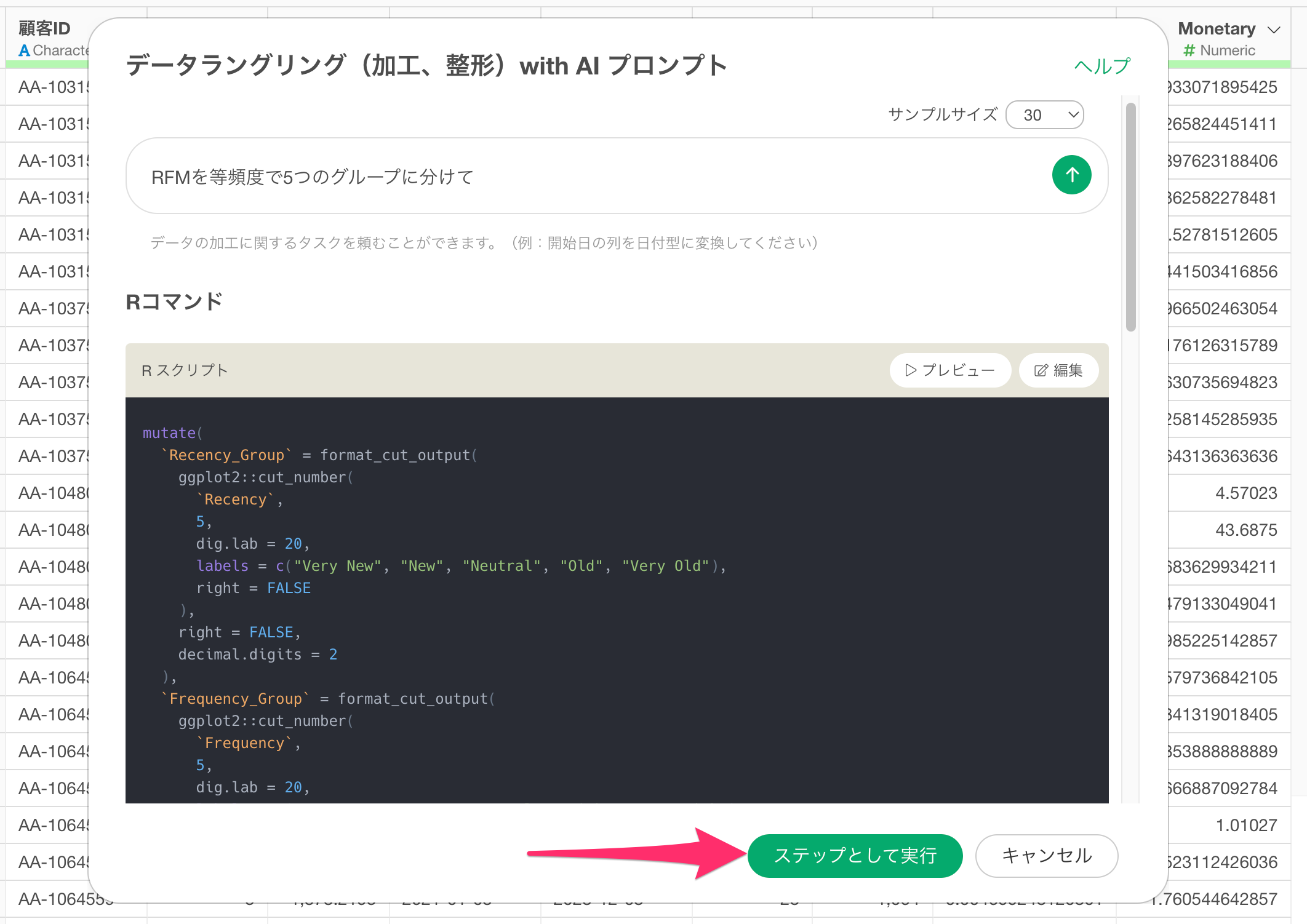Click the mutate( code line
The image size is (1307, 924).
pos(172,433)
